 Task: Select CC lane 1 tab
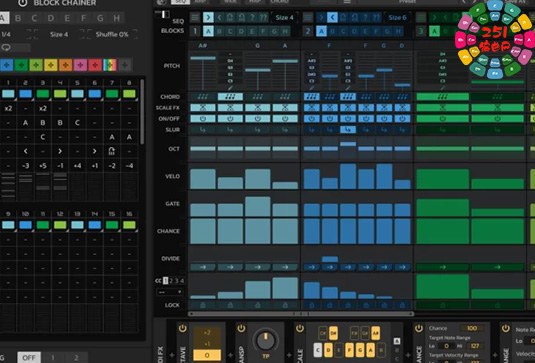tap(165, 281)
